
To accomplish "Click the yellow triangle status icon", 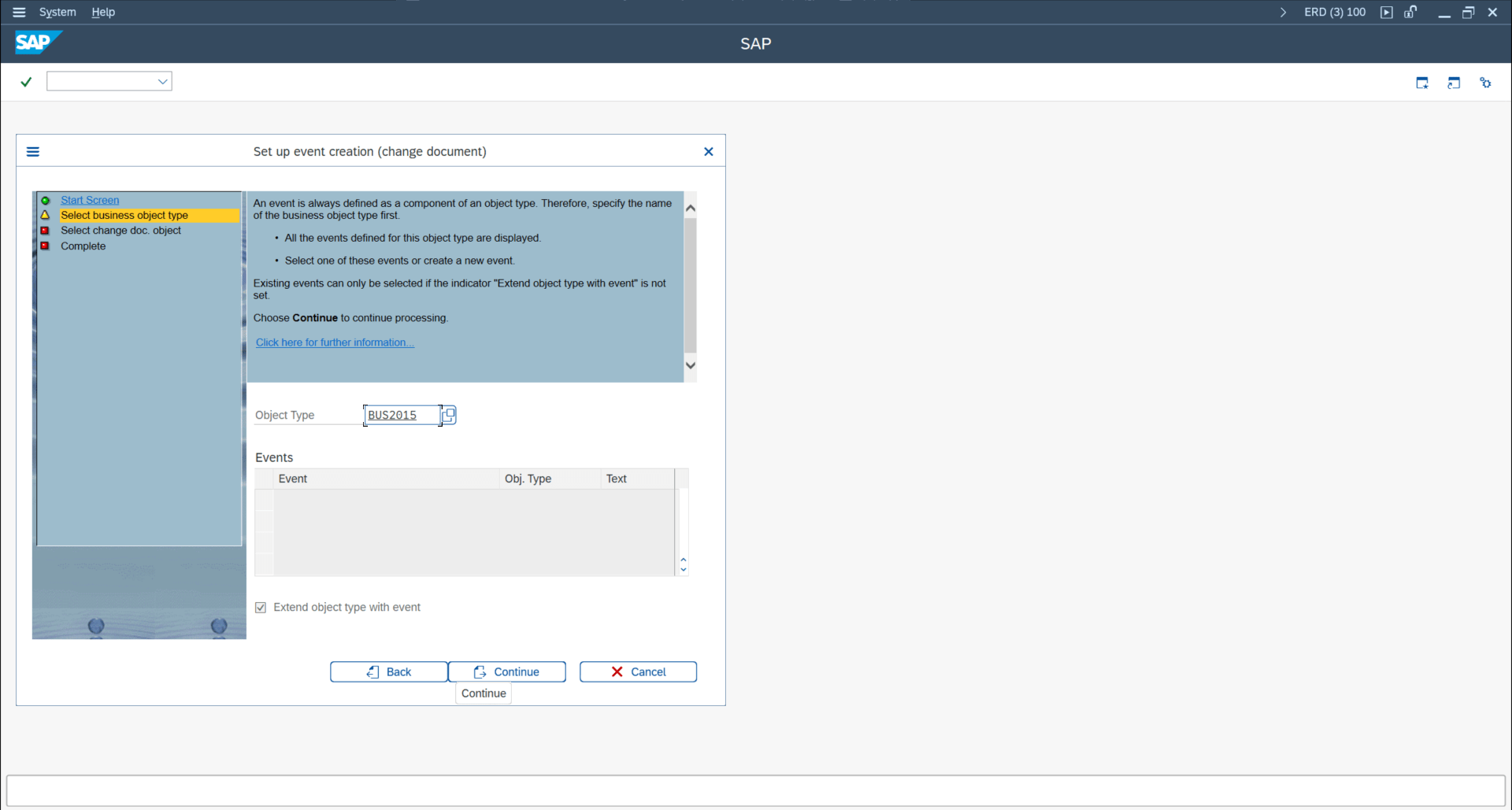I will click(x=46, y=215).
